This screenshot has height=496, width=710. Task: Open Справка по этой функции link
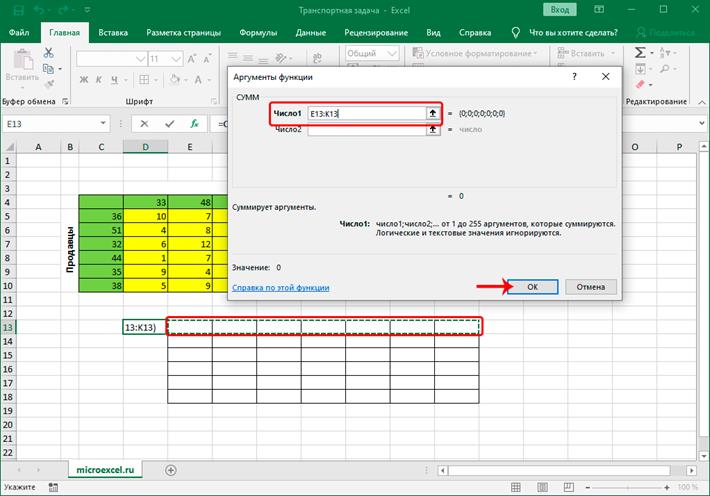pyautogui.click(x=280, y=288)
